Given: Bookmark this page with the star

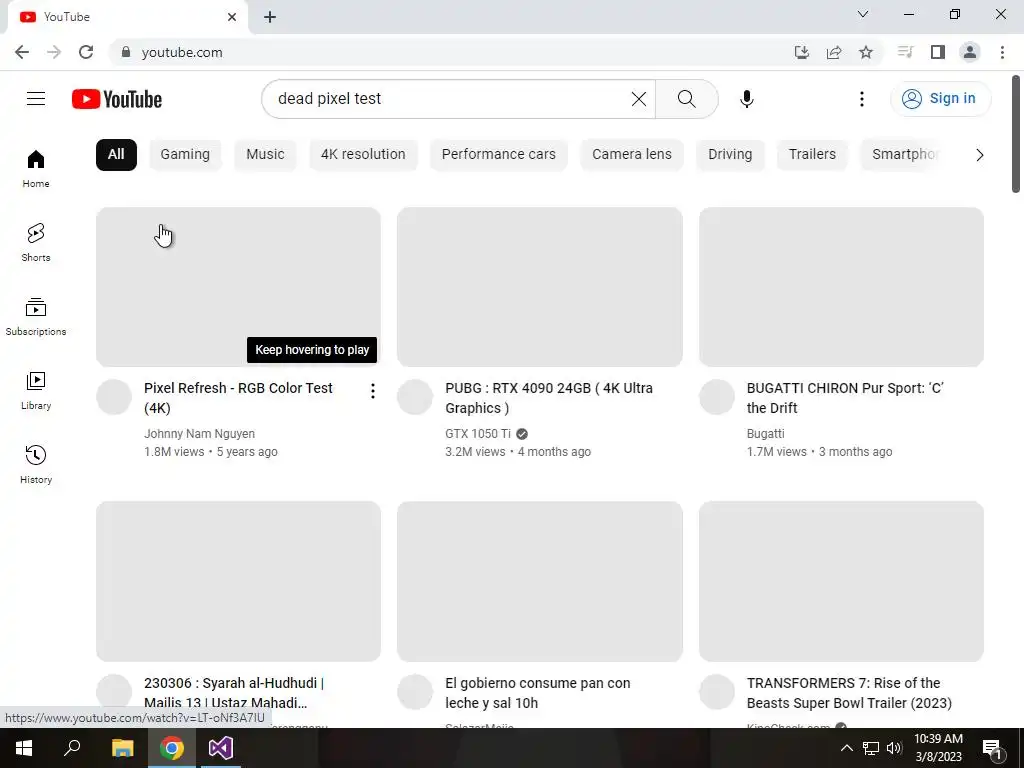Looking at the screenshot, I should pyautogui.click(x=865, y=52).
